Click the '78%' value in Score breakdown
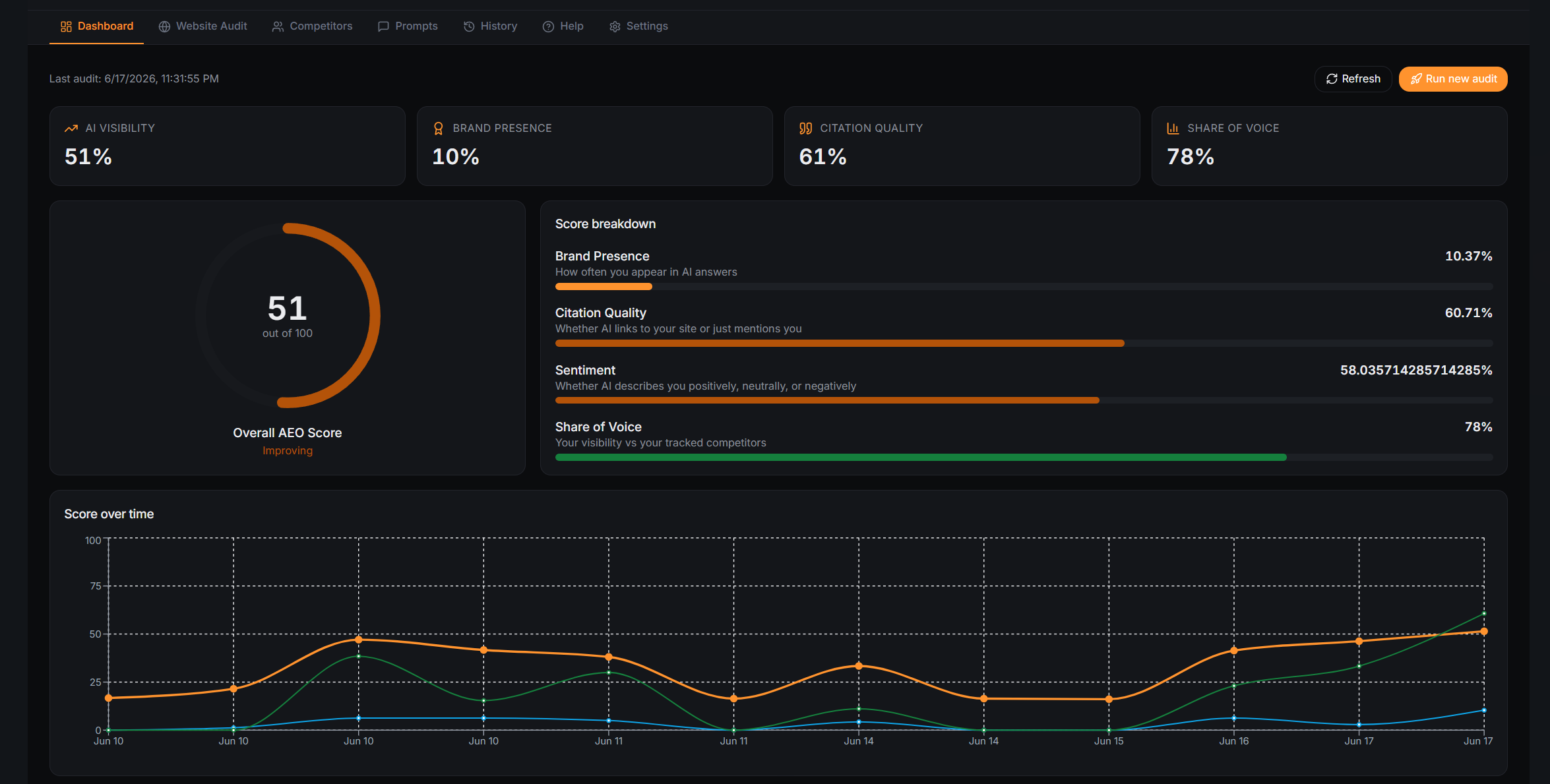 [1478, 427]
